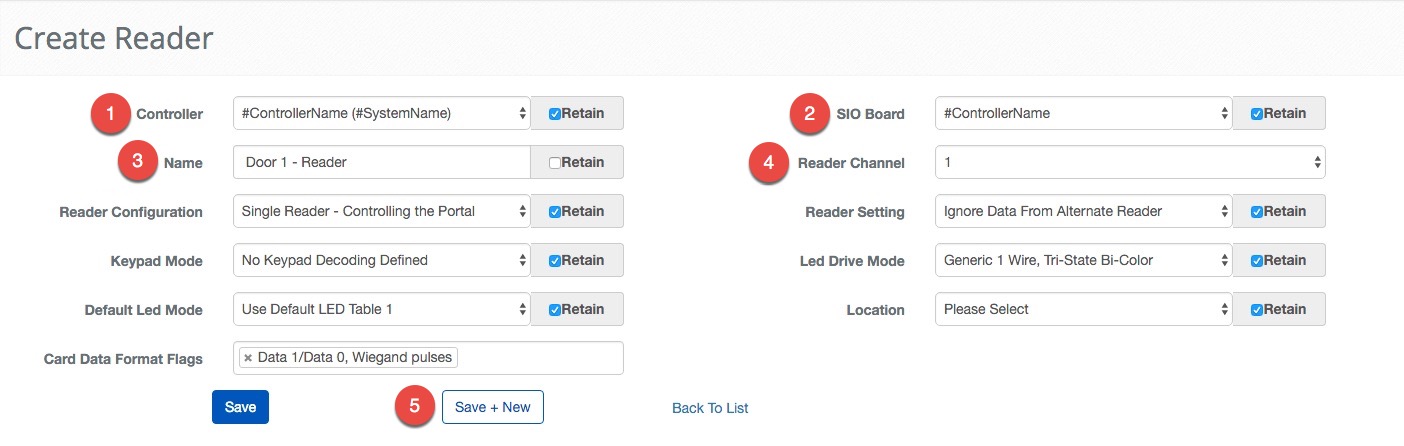Uncheck Retain for Keypad Mode
The image size is (1404, 446).
[x=555, y=261]
